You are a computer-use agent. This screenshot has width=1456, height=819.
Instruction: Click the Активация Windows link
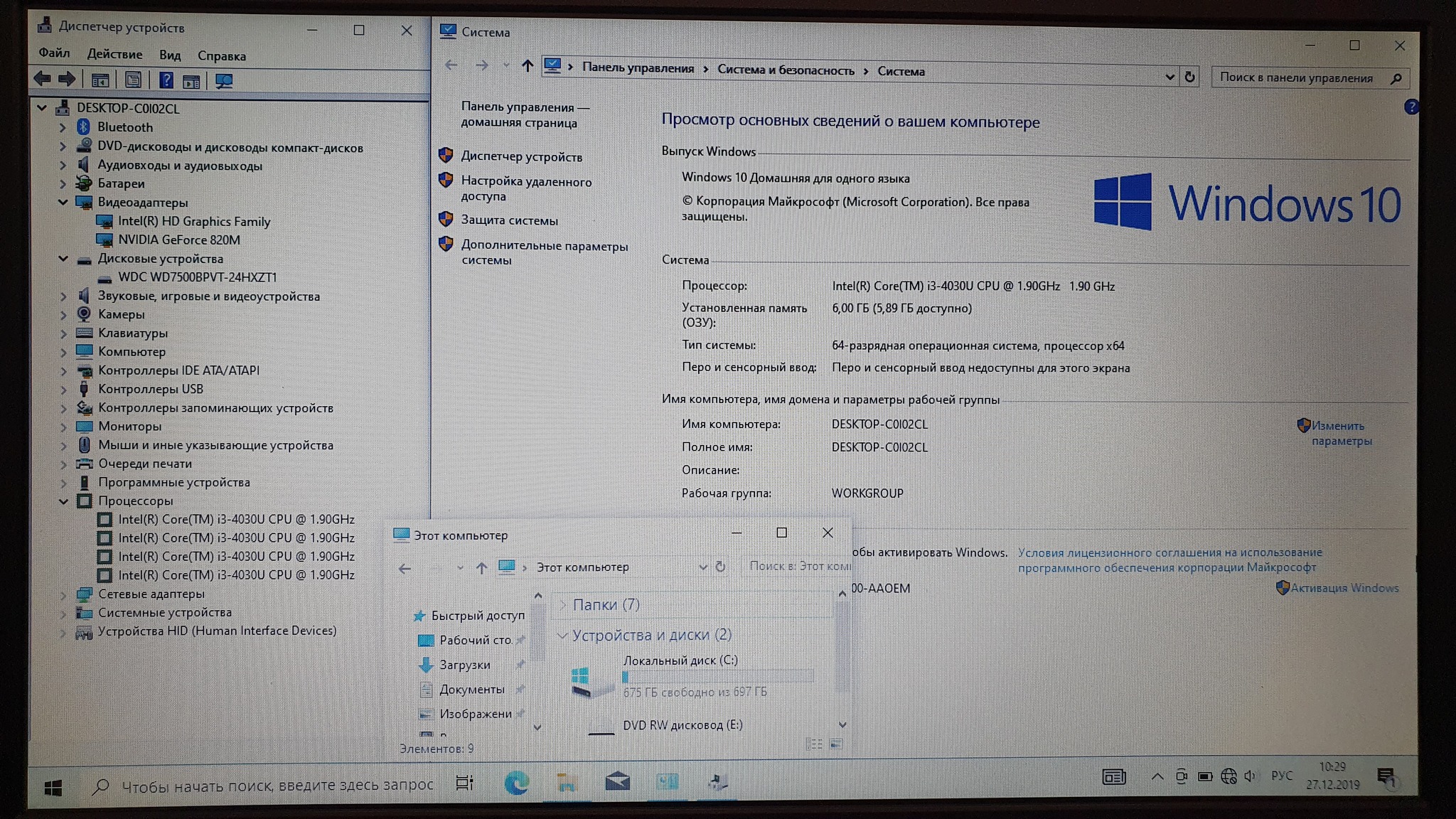(1344, 588)
